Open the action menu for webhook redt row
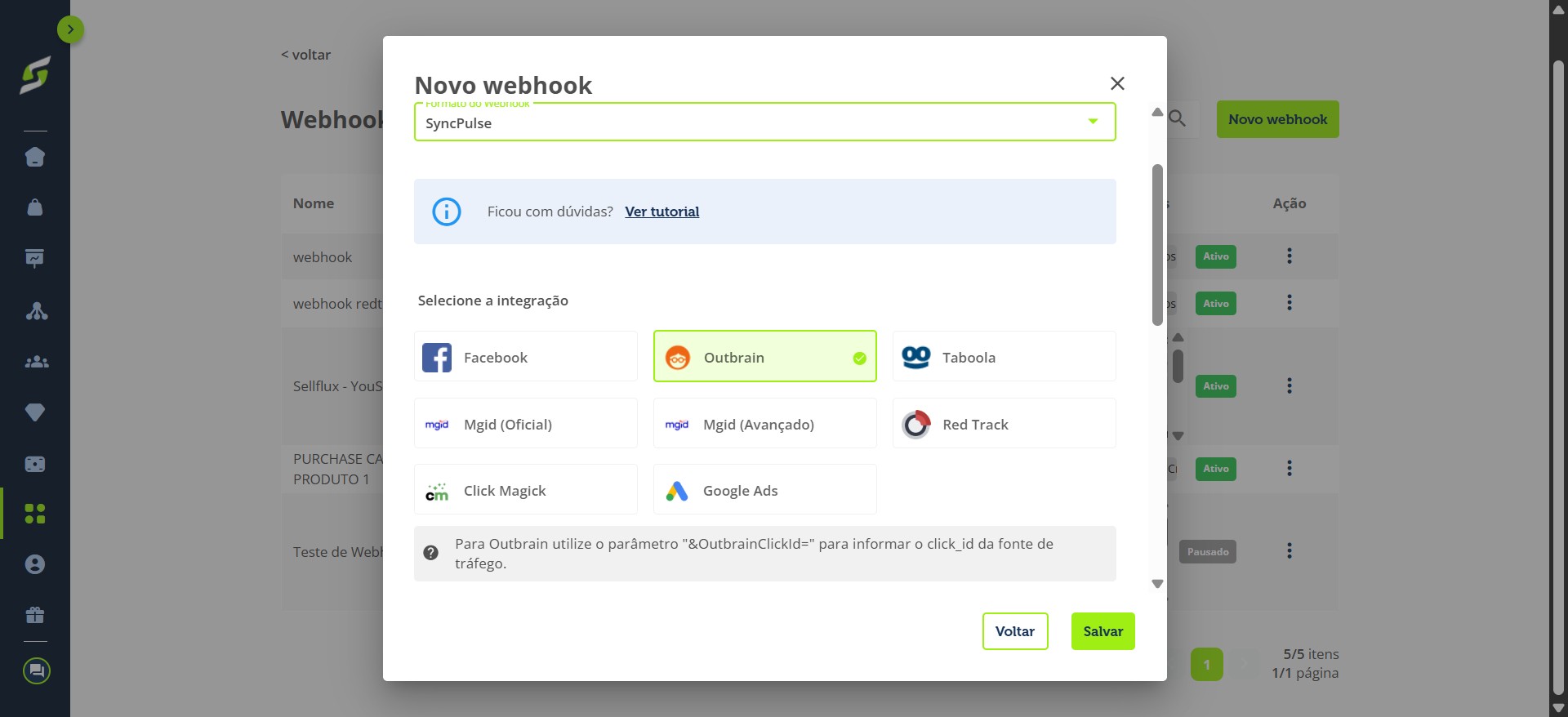Viewport: 1568px width, 717px height. [1290, 303]
